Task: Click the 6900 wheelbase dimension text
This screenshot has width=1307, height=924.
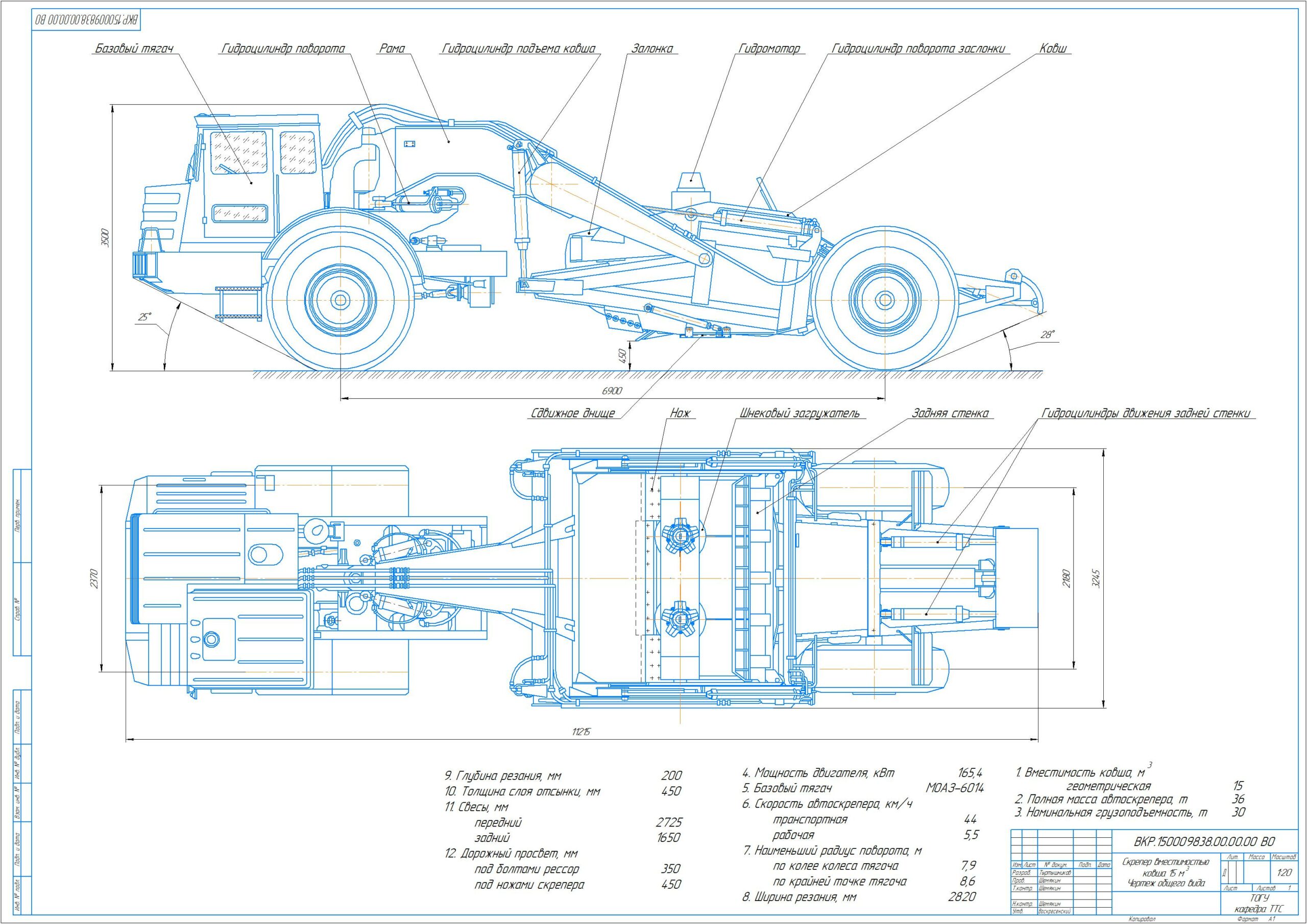Action: pos(613,391)
